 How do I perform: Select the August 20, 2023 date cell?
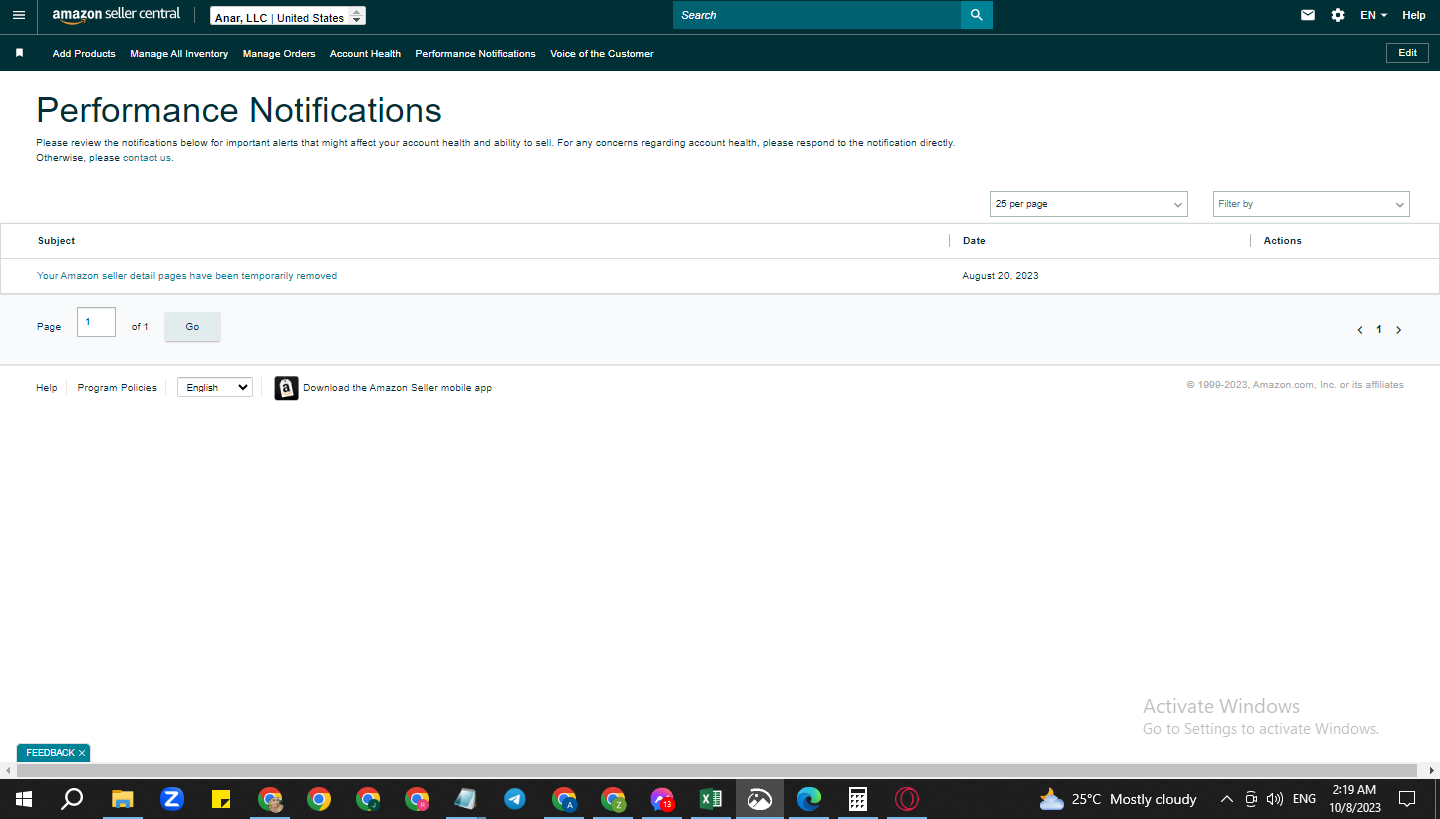(1000, 276)
